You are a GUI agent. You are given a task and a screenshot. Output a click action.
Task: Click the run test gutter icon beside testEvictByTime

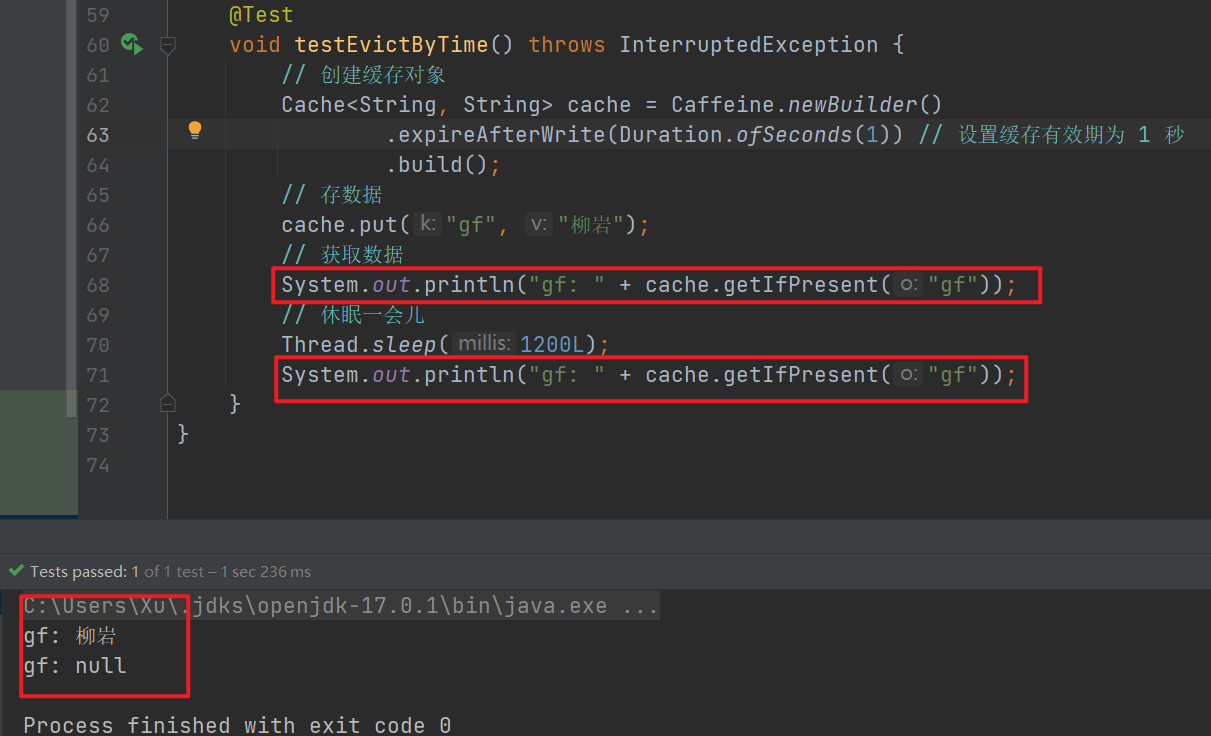click(131, 44)
